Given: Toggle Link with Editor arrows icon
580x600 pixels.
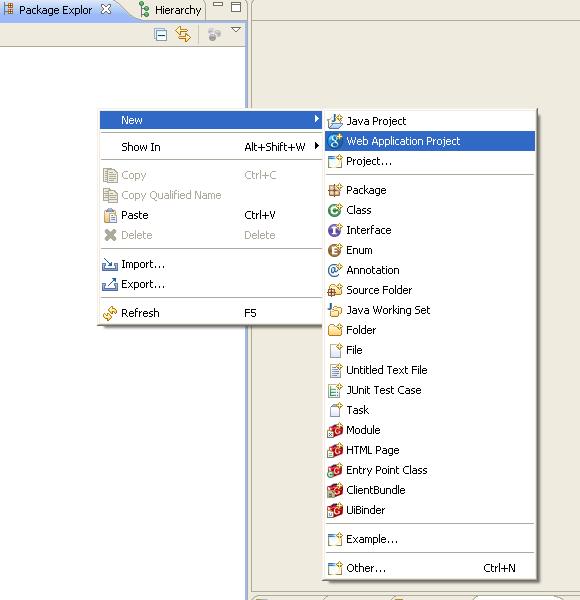Looking at the screenshot, I should coord(183,34).
